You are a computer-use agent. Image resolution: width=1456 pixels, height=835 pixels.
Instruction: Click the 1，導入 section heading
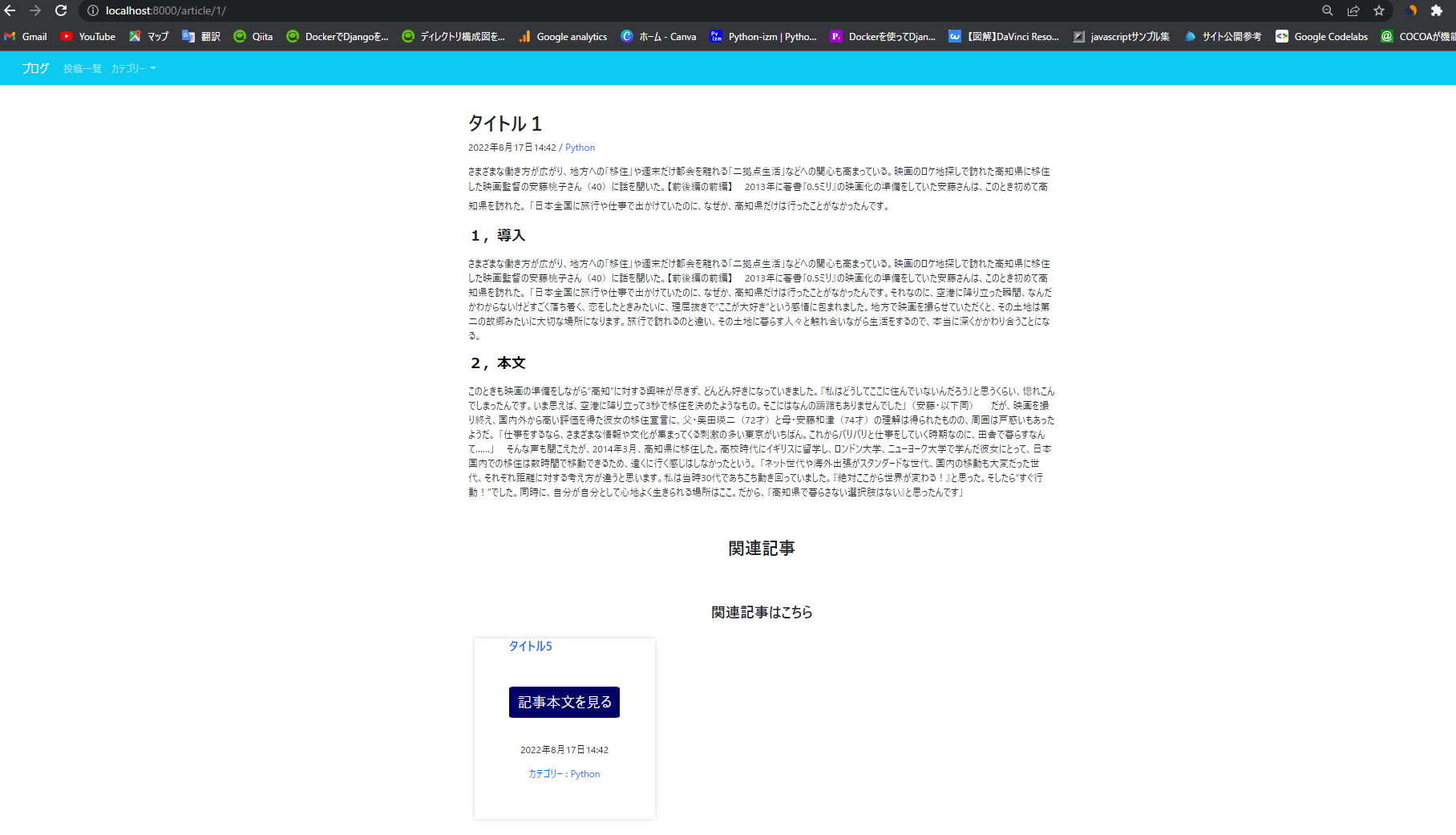tap(497, 236)
